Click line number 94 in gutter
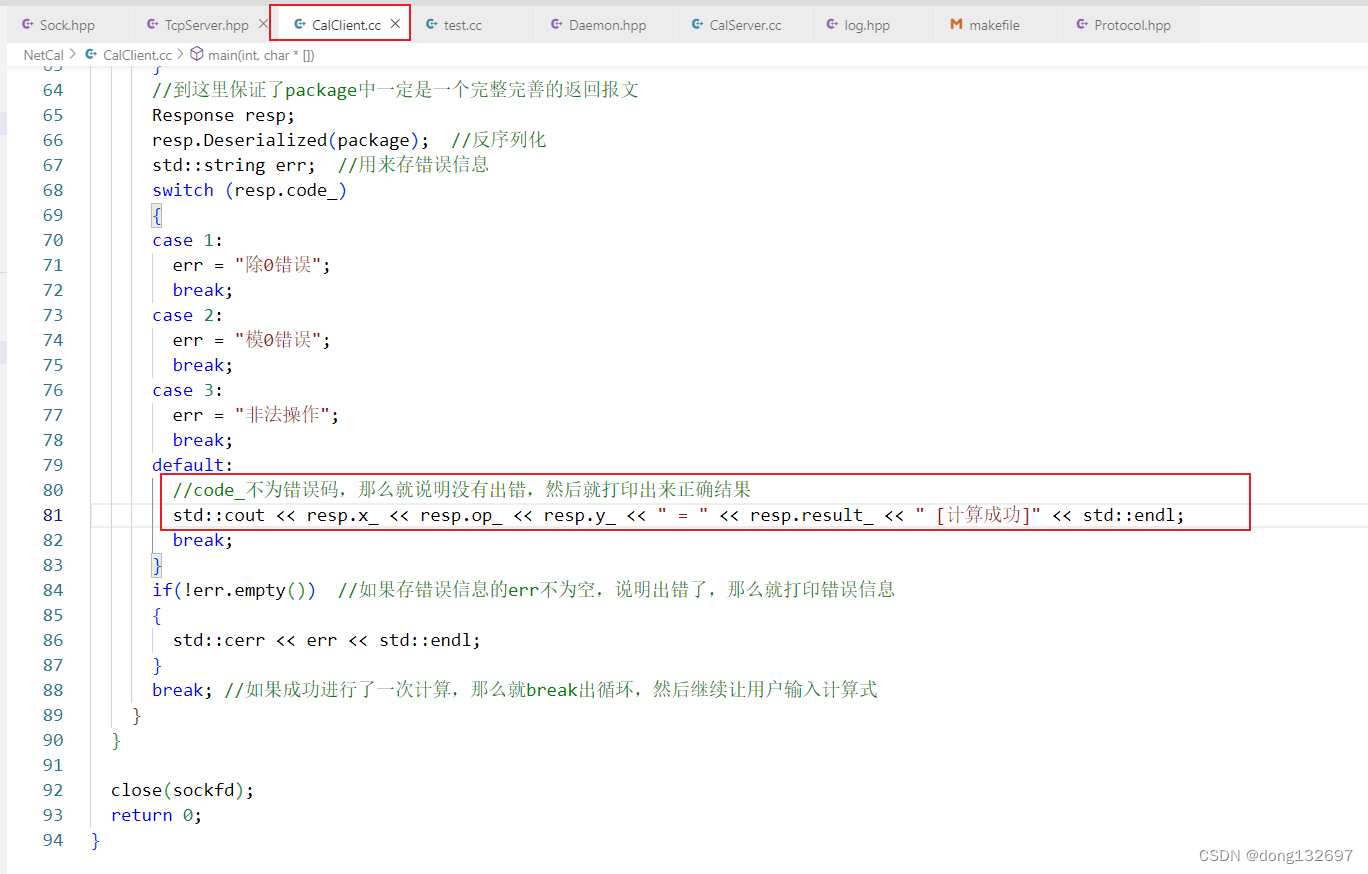This screenshot has width=1368, height=874. pos(52,840)
